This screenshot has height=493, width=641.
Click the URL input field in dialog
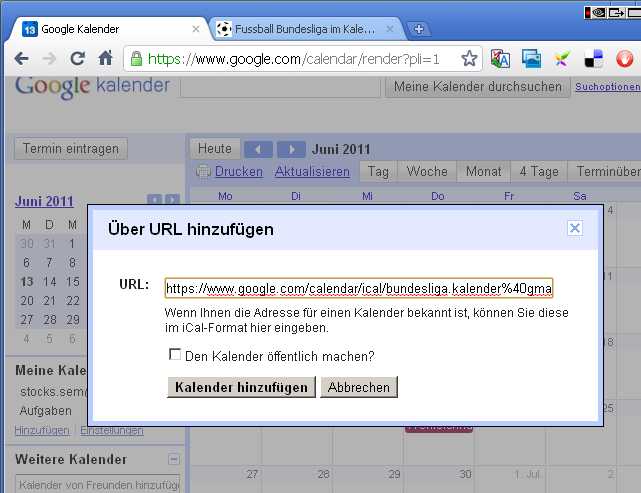click(359, 288)
